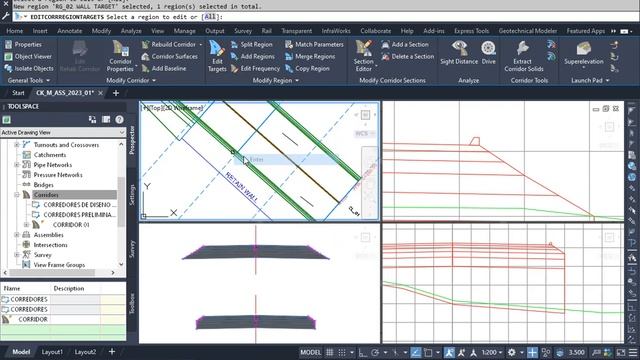This screenshot has width=640, height=360.
Task: Expand the CORRIDOR 01 tree node
Action: tap(27, 225)
